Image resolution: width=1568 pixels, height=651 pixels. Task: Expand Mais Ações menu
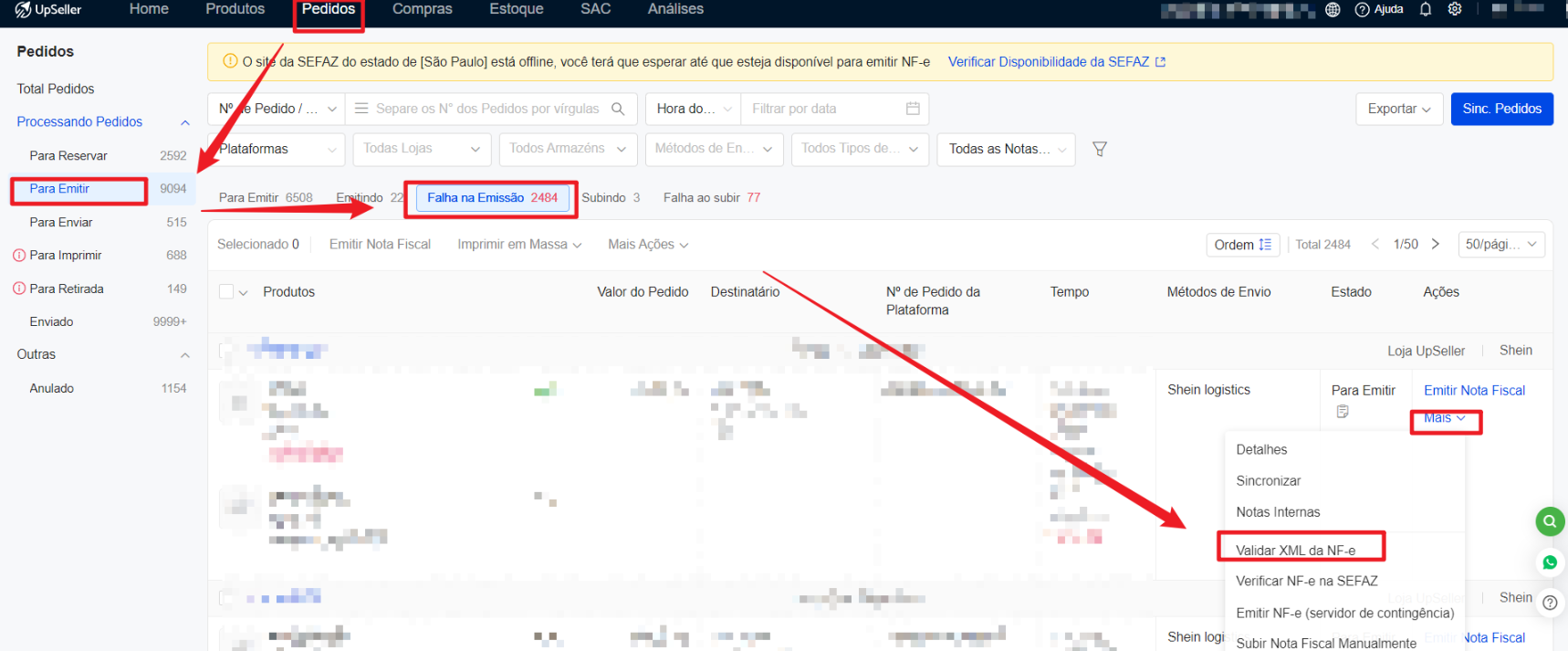648,245
